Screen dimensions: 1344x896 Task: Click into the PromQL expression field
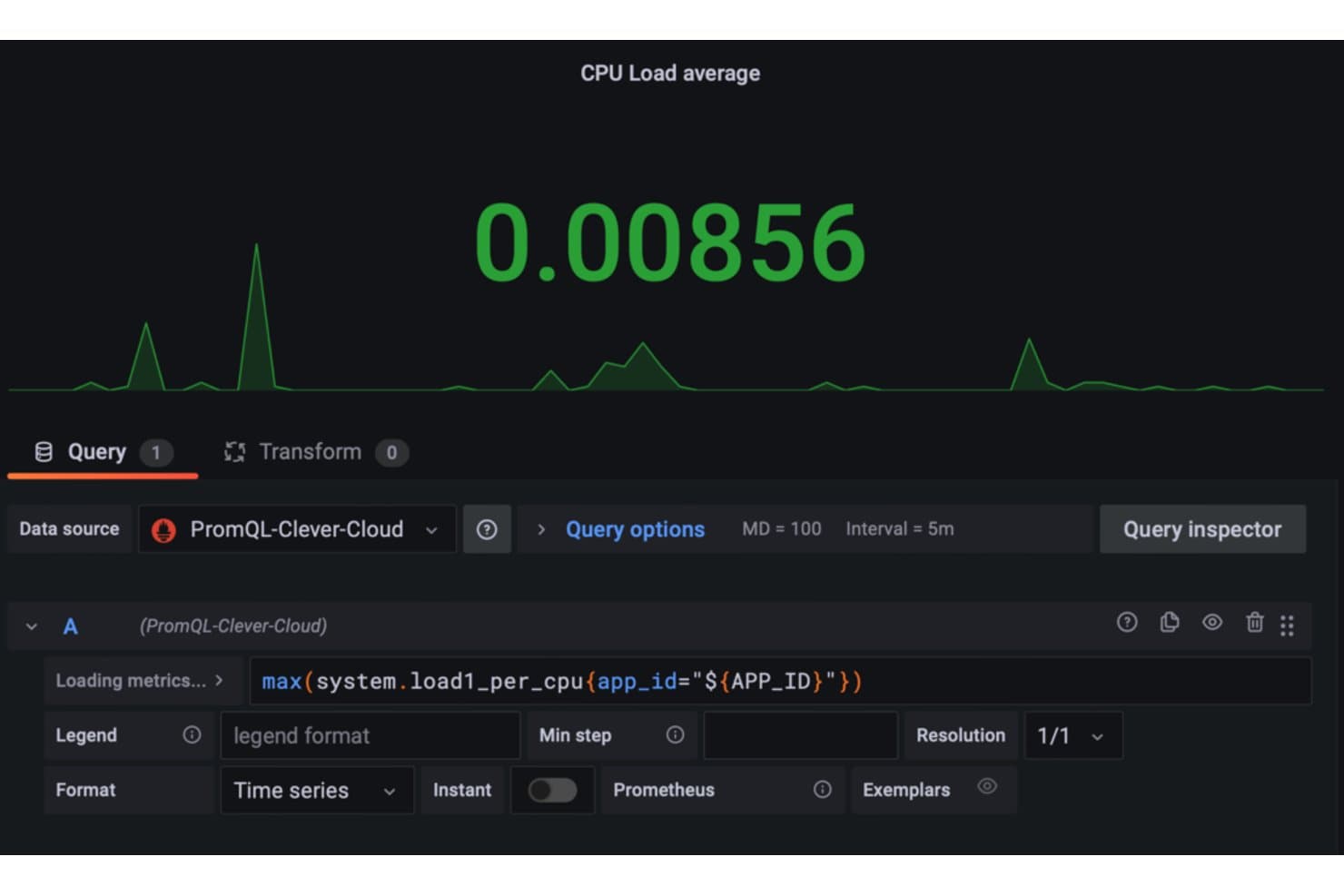[780, 681]
